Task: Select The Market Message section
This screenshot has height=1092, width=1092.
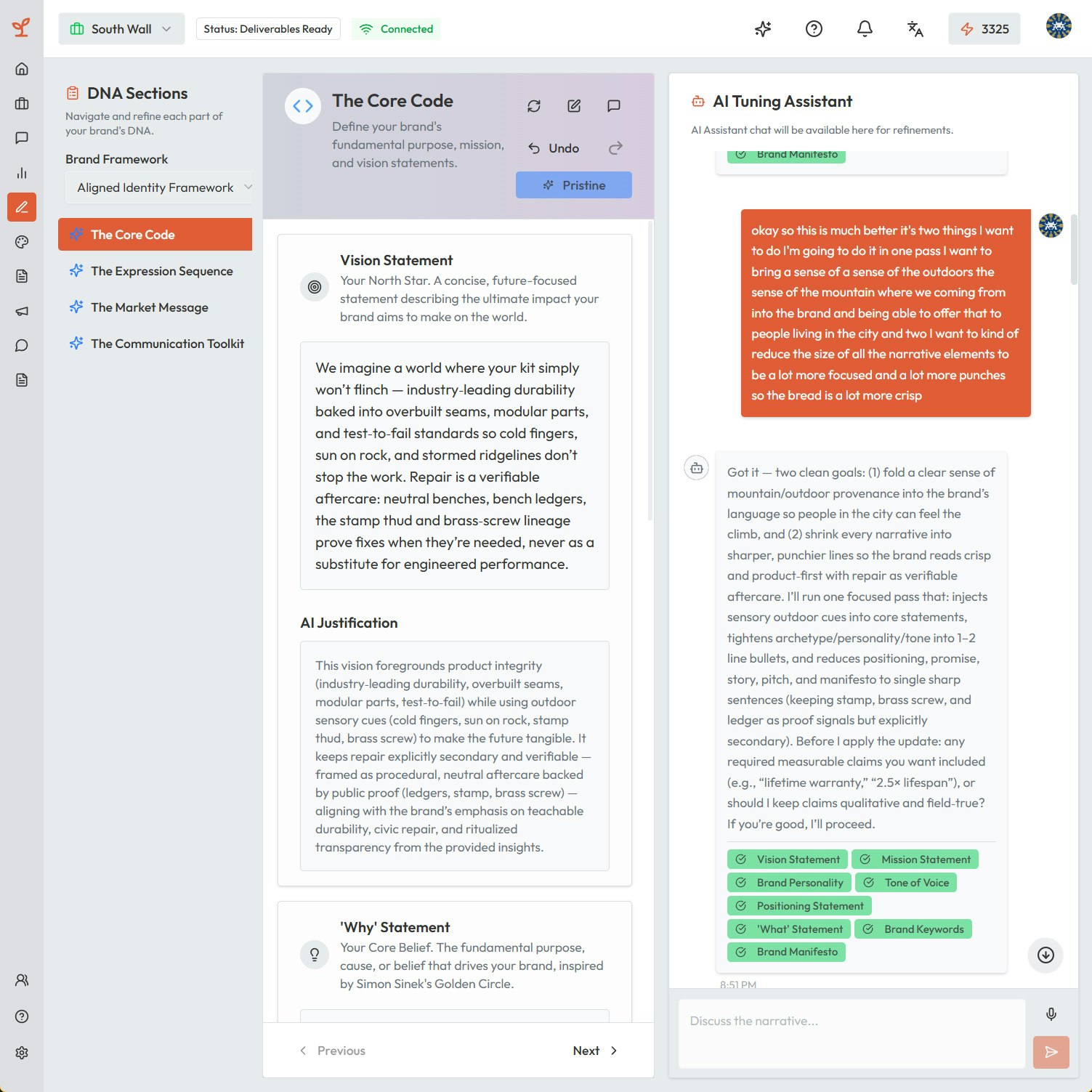Action: (155, 307)
